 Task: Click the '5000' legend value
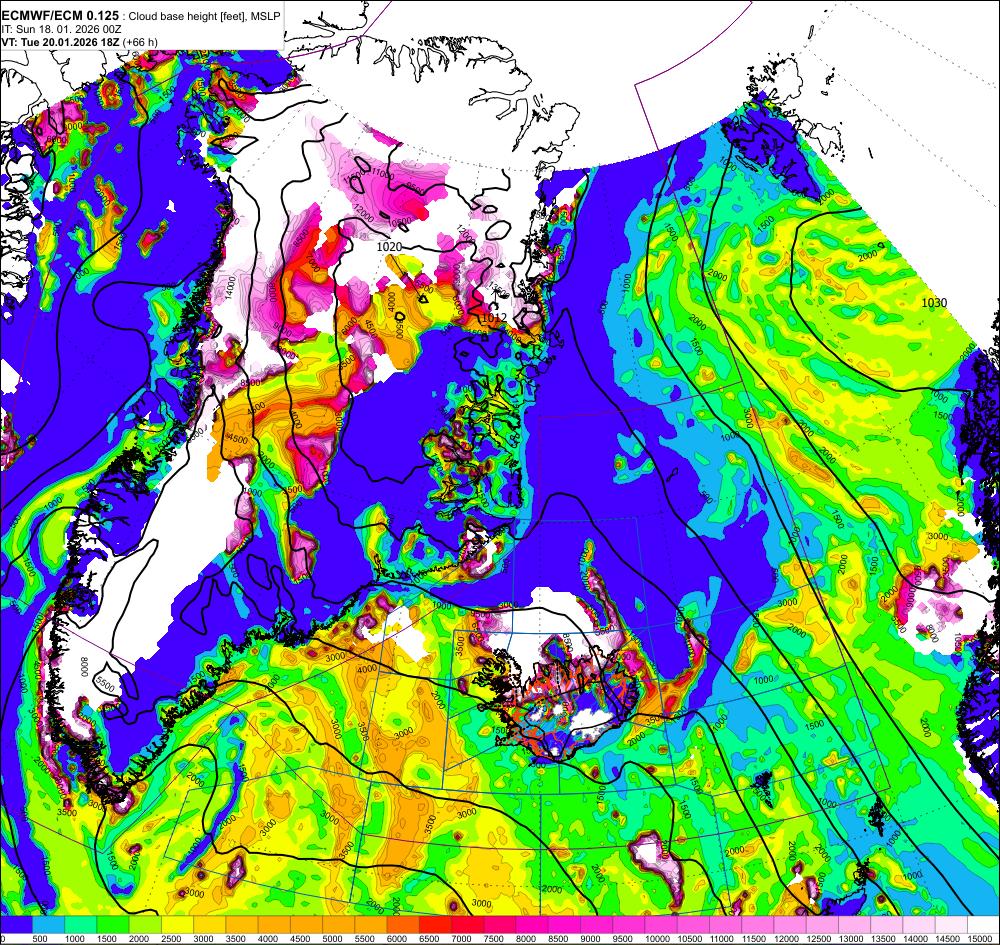click(x=333, y=939)
